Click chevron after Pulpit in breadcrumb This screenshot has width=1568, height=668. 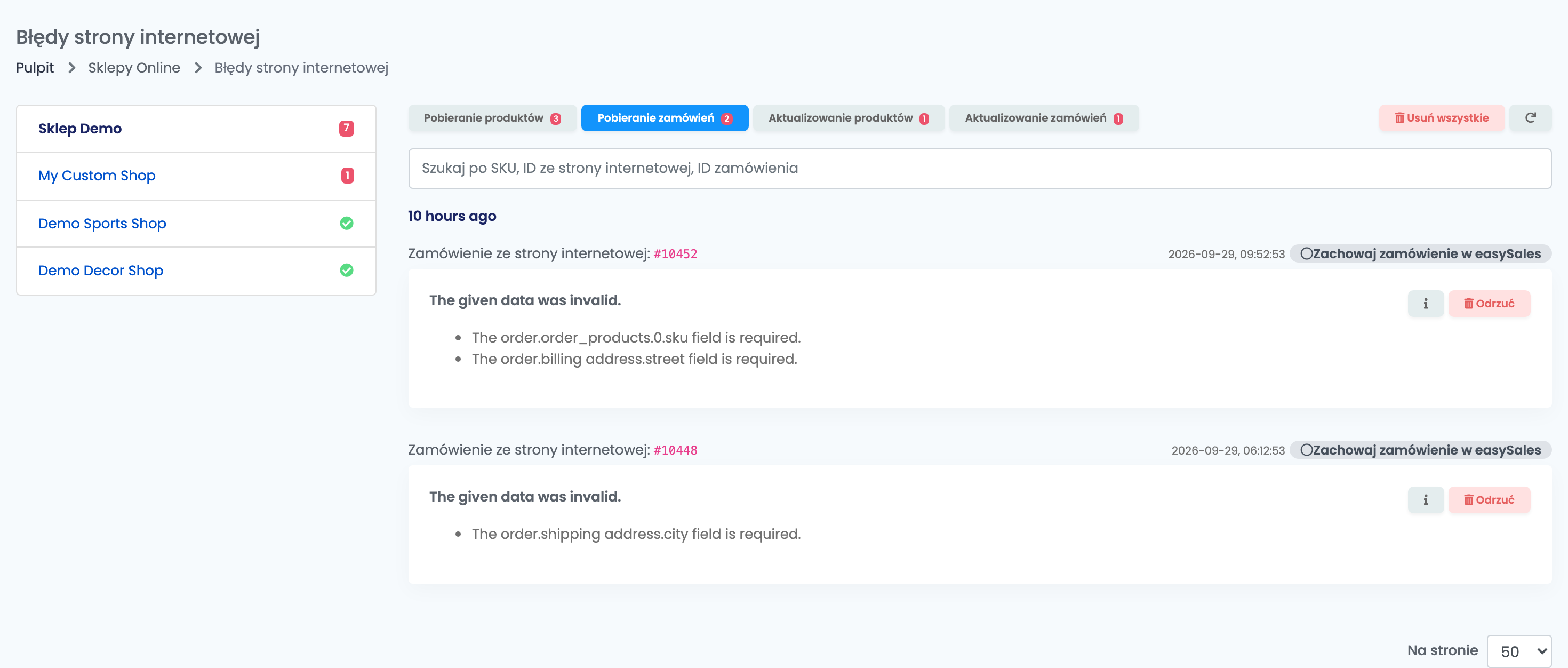point(71,68)
